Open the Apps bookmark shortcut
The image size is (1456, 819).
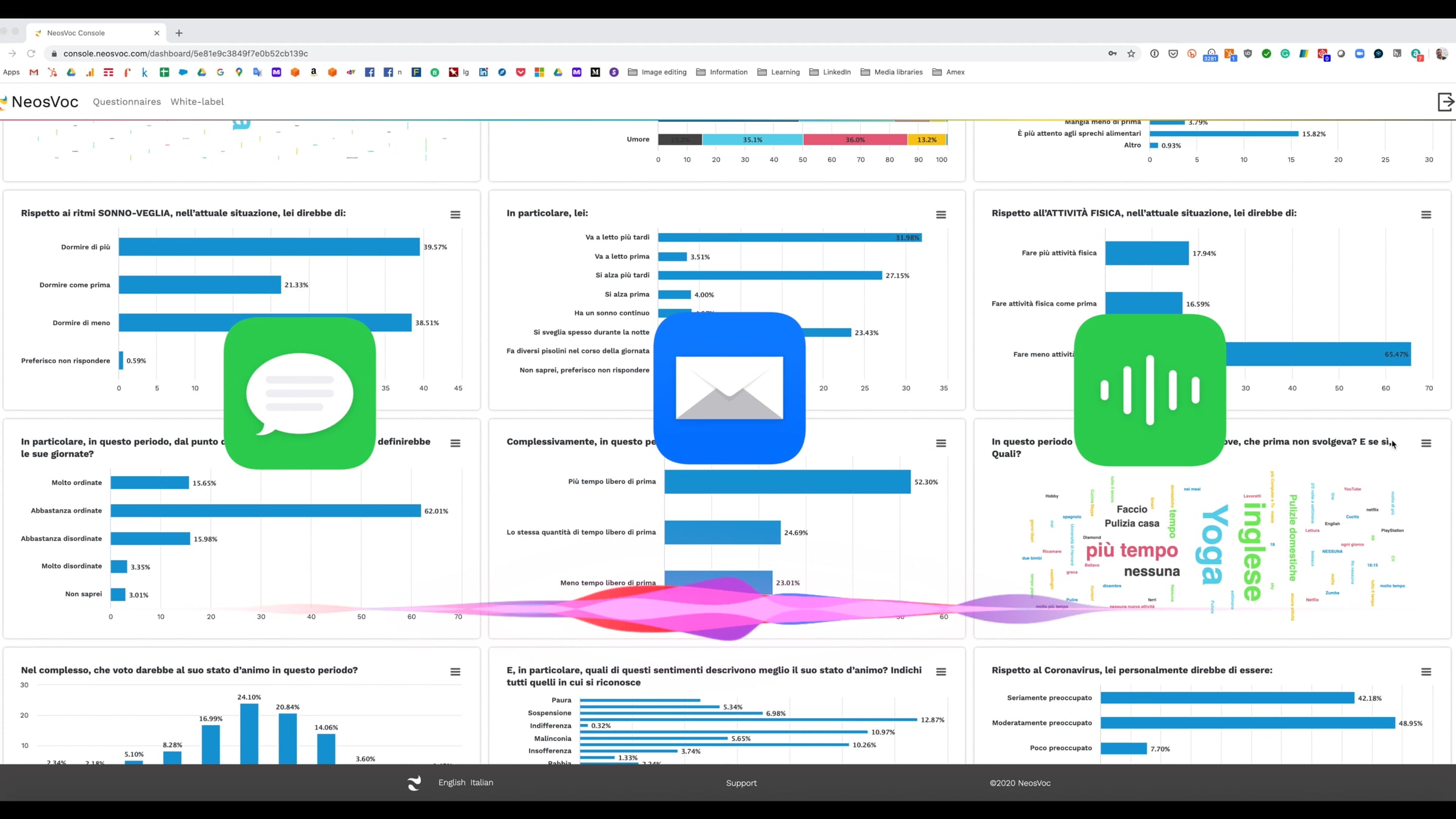click(x=12, y=72)
